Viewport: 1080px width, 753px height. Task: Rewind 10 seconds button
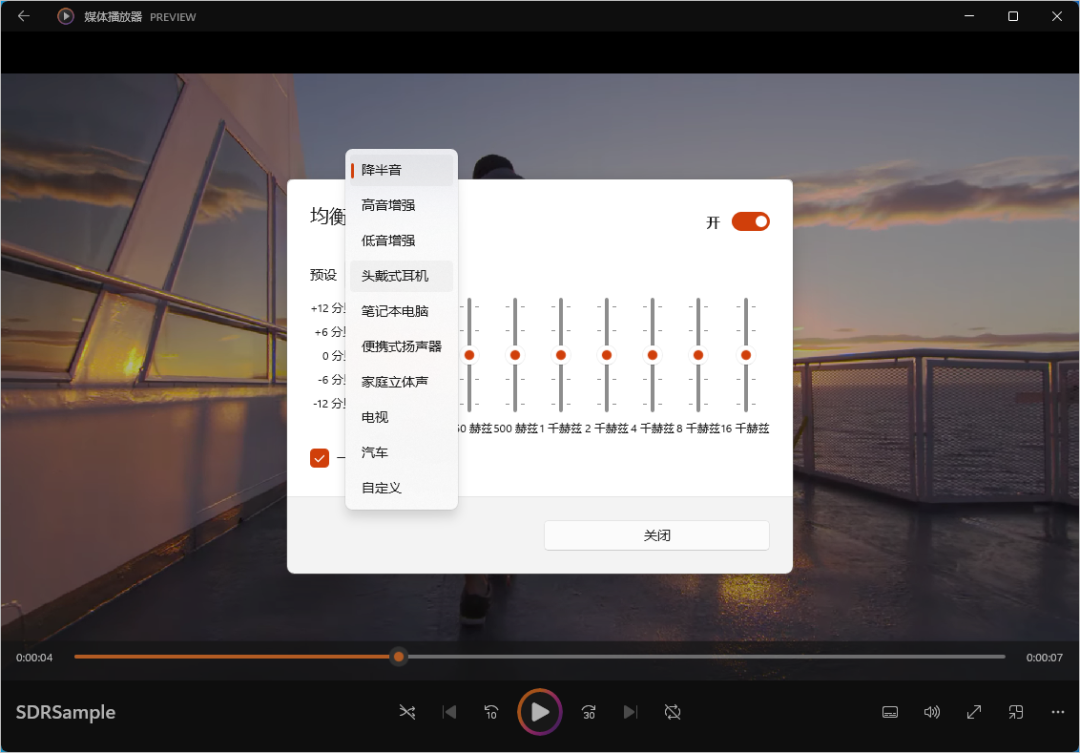point(491,712)
